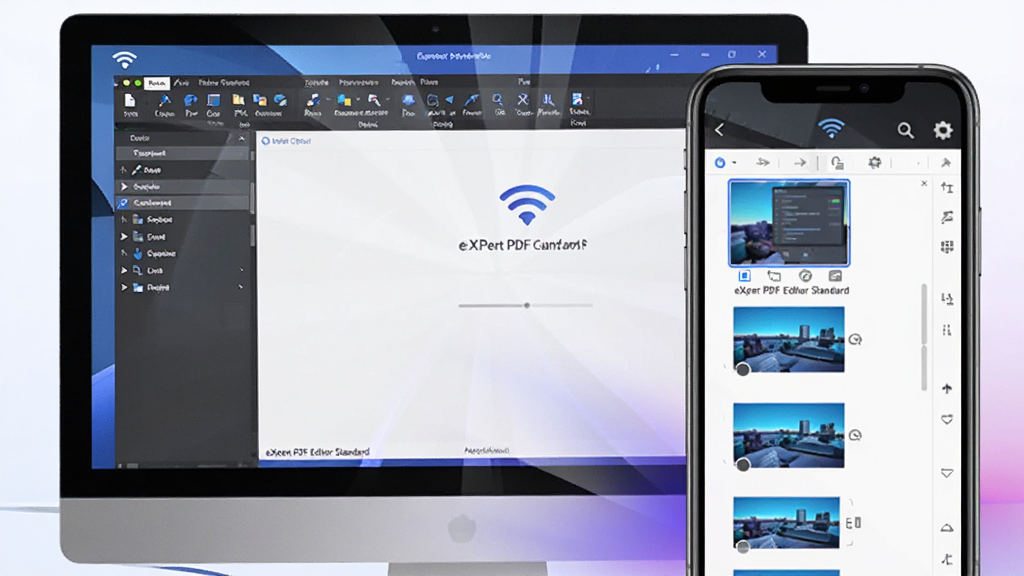Tap the folder icon under the selected phone thumbnail

coord(774,276)
